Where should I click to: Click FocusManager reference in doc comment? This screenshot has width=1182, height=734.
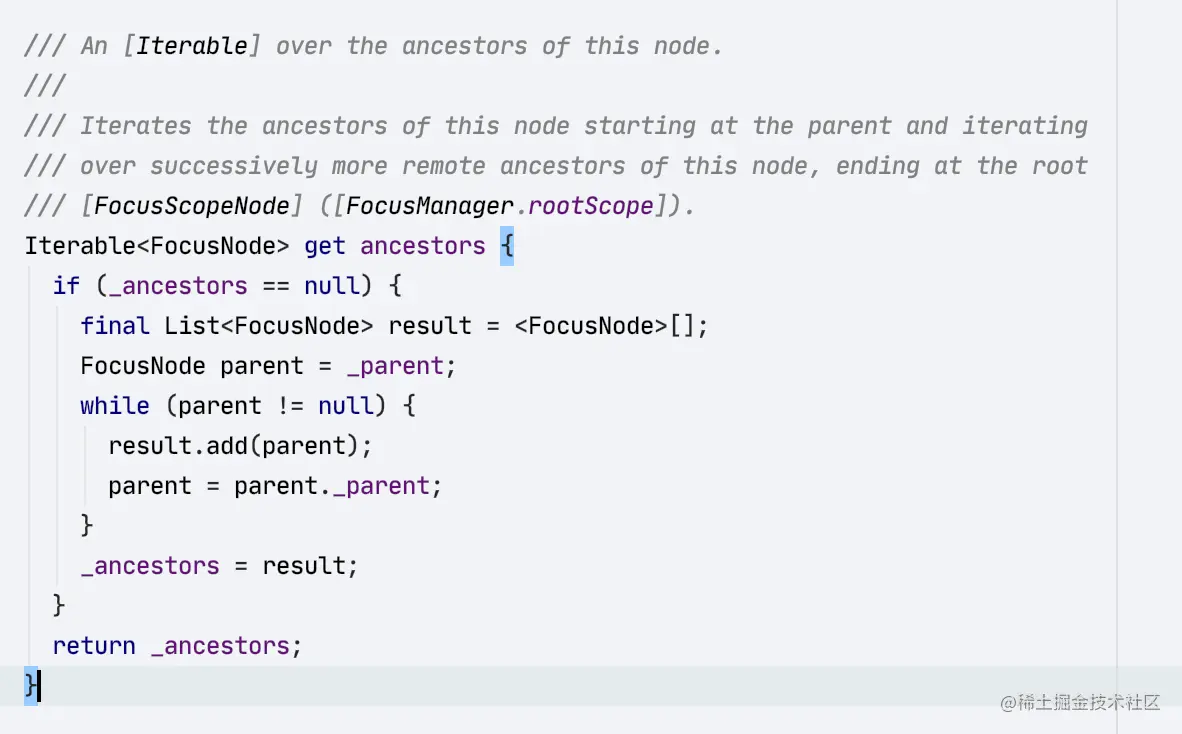click(x=430, y=206)
